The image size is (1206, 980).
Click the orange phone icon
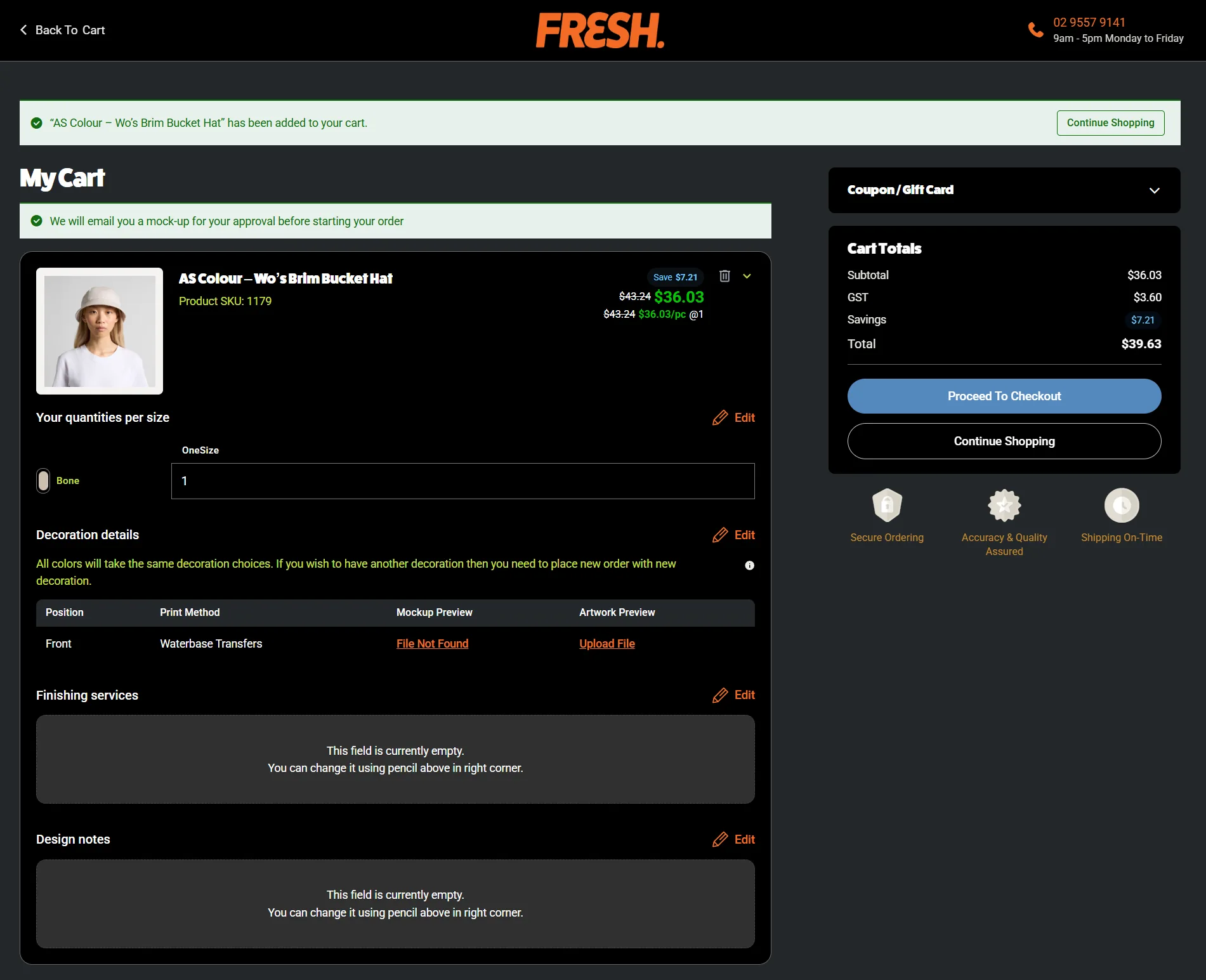tap(1035, 30)
